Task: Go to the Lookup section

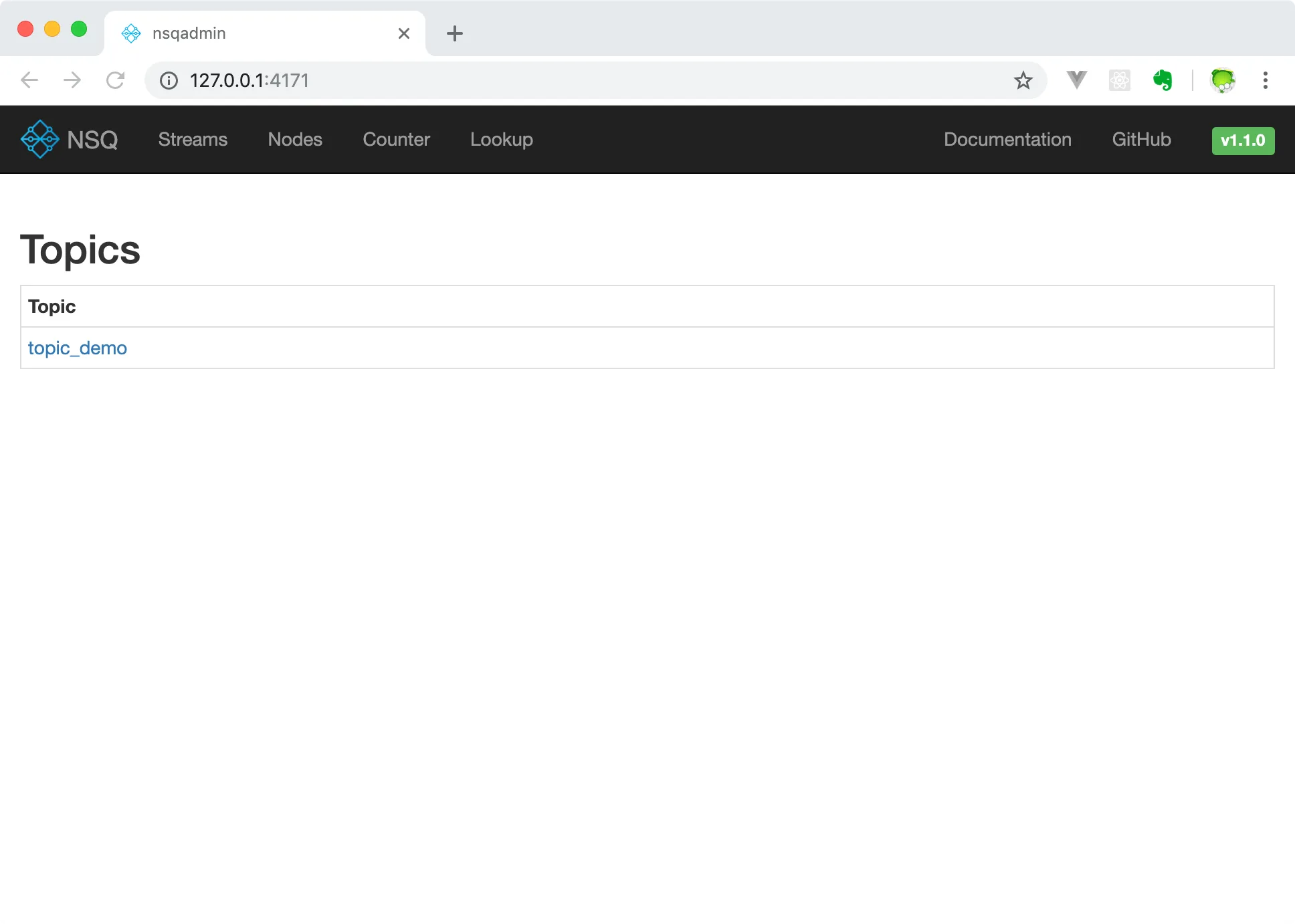Action: [501, 140]
